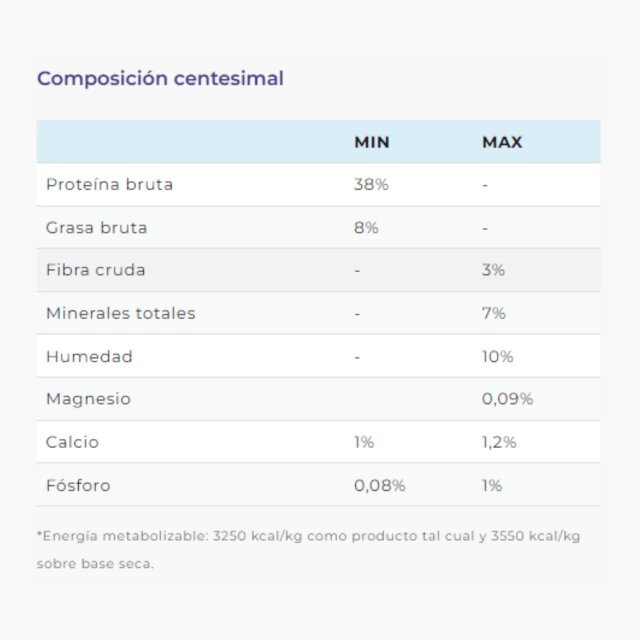Click the Fibra cruda row label
The image size is (640, 640).
pyautogui.click(x=96, y=270)
